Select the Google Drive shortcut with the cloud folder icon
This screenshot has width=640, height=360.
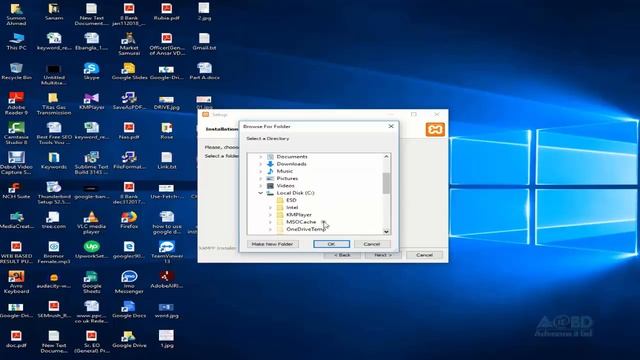pos(129,340)
